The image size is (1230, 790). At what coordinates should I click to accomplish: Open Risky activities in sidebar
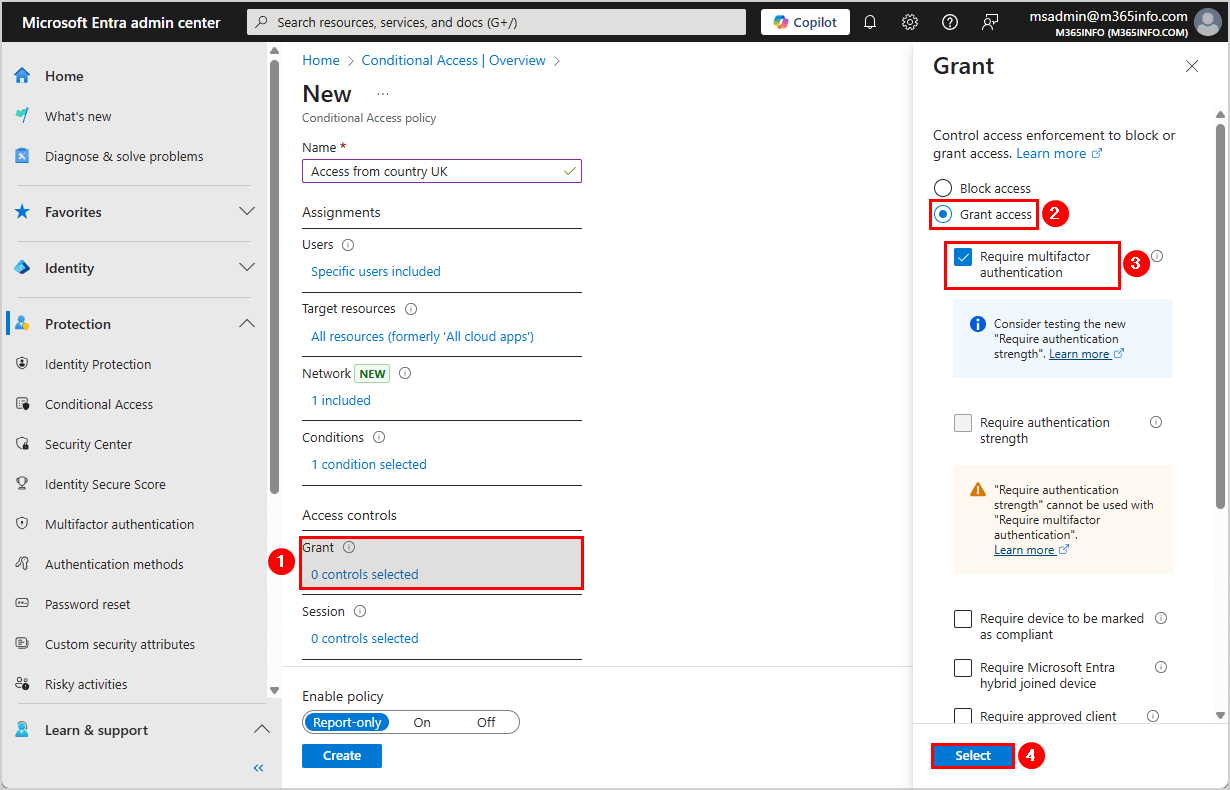[86, 684]
